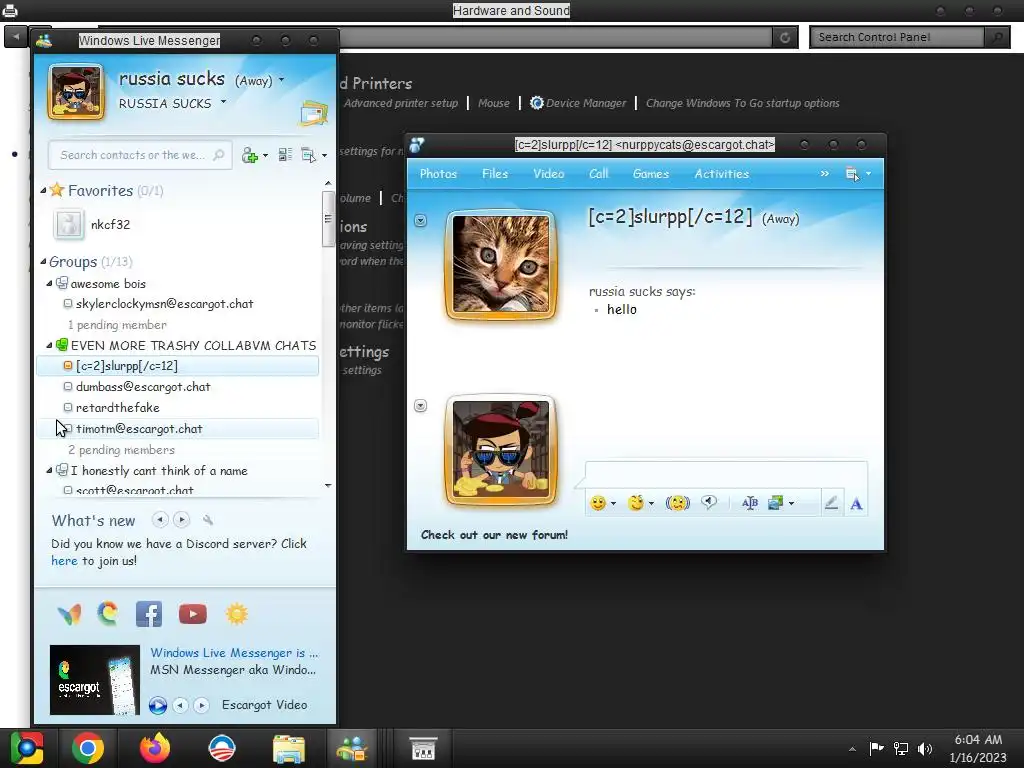Collapse the Favorites section
This screenshot has height=768, width=1024.
click(43, 191)
